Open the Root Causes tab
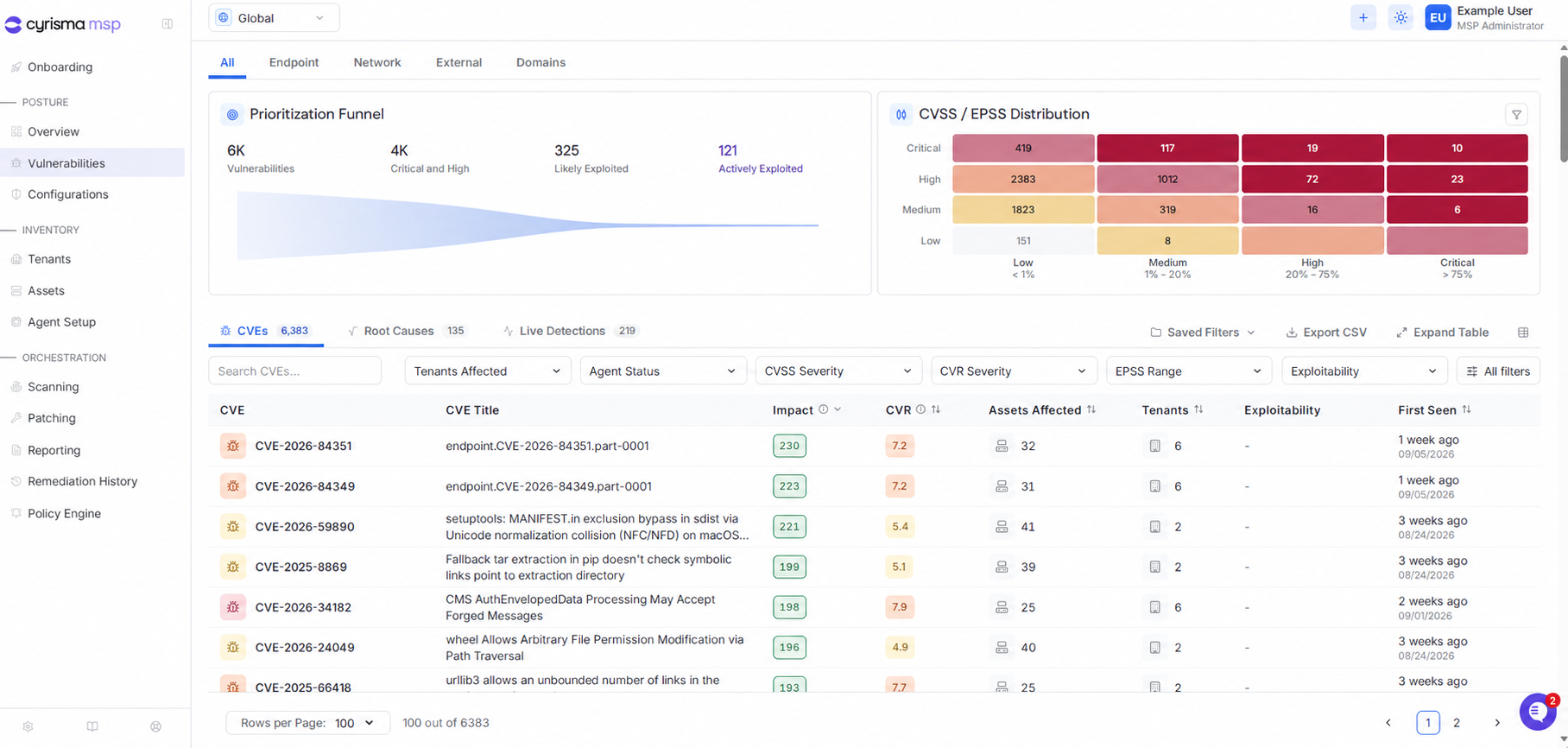Viewport: 1568px width, 748px height. (407, 331)
